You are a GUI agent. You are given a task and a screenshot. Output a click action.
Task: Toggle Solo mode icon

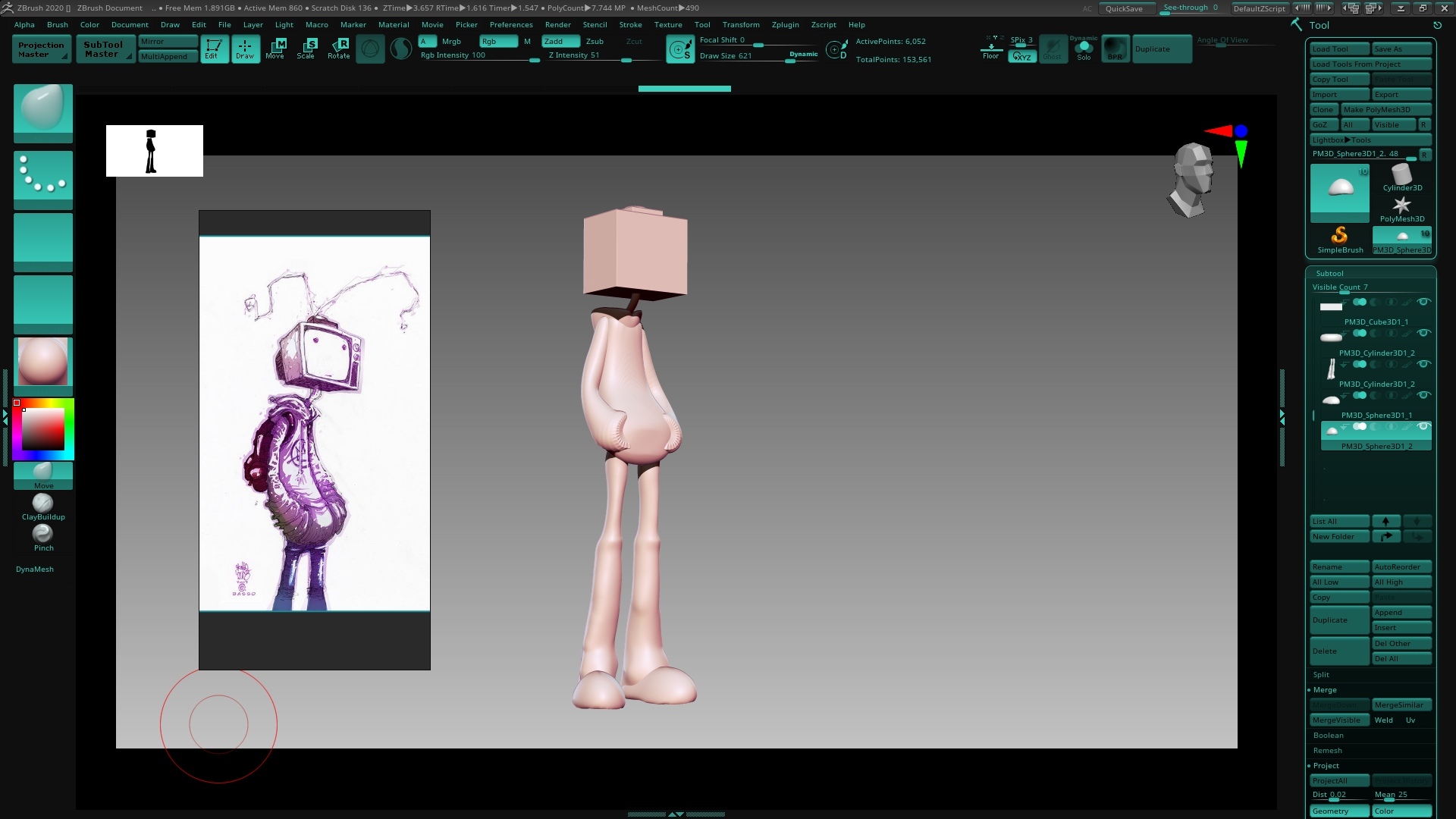coord(1084,49)
